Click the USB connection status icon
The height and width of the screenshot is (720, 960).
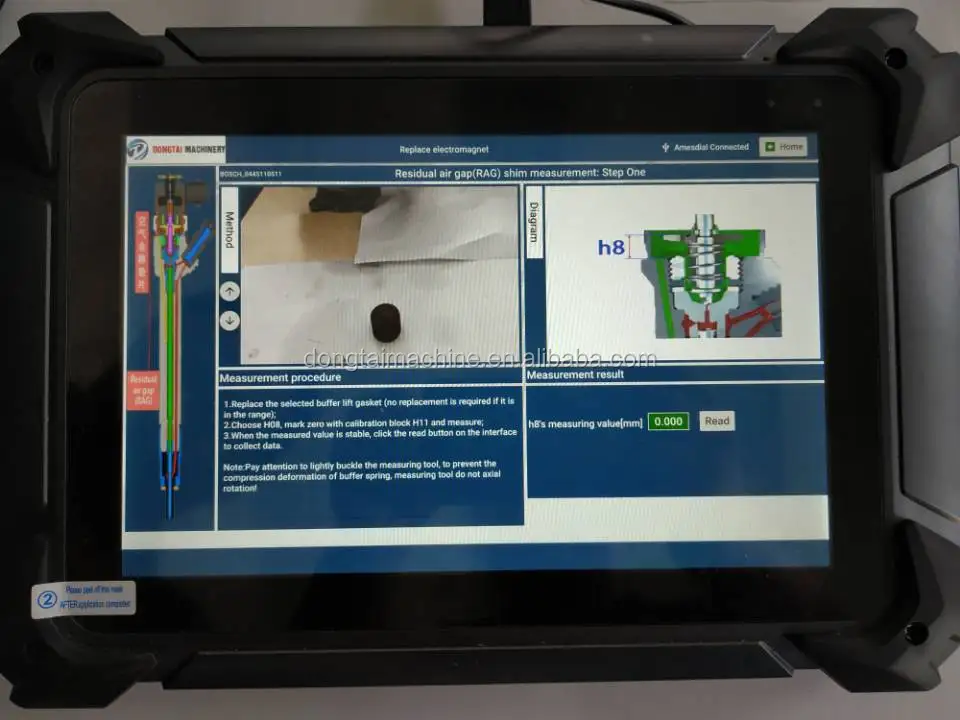666,148
